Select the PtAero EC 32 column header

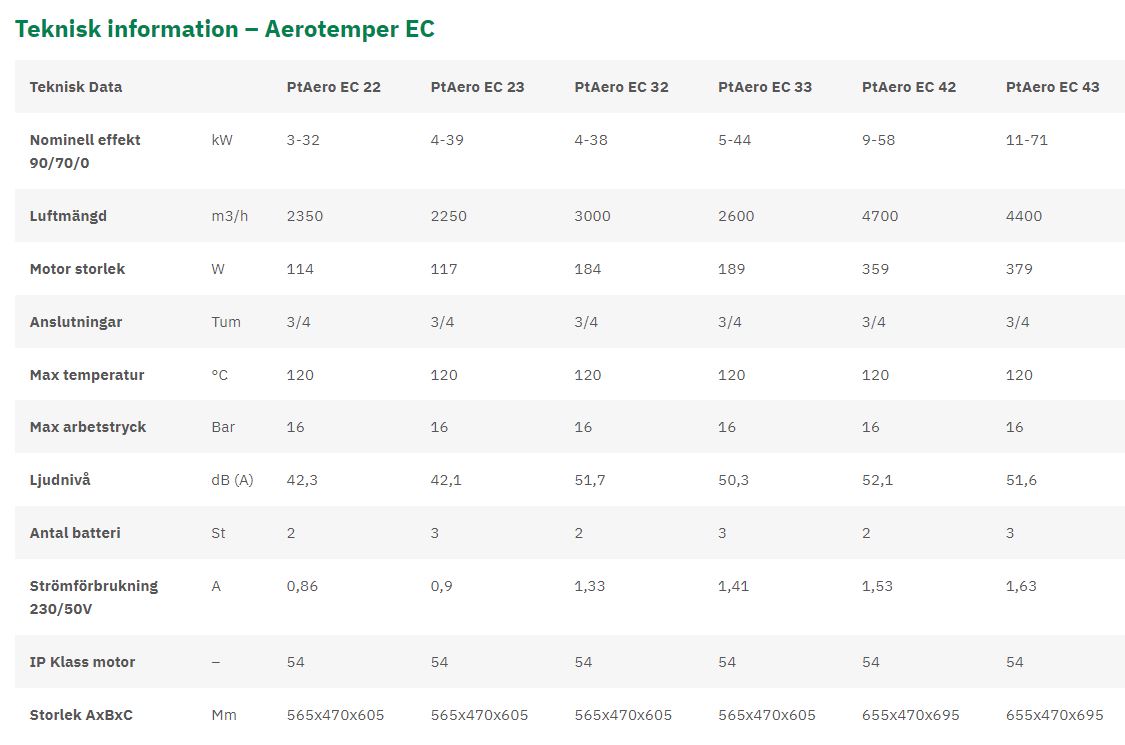point(621,87)
